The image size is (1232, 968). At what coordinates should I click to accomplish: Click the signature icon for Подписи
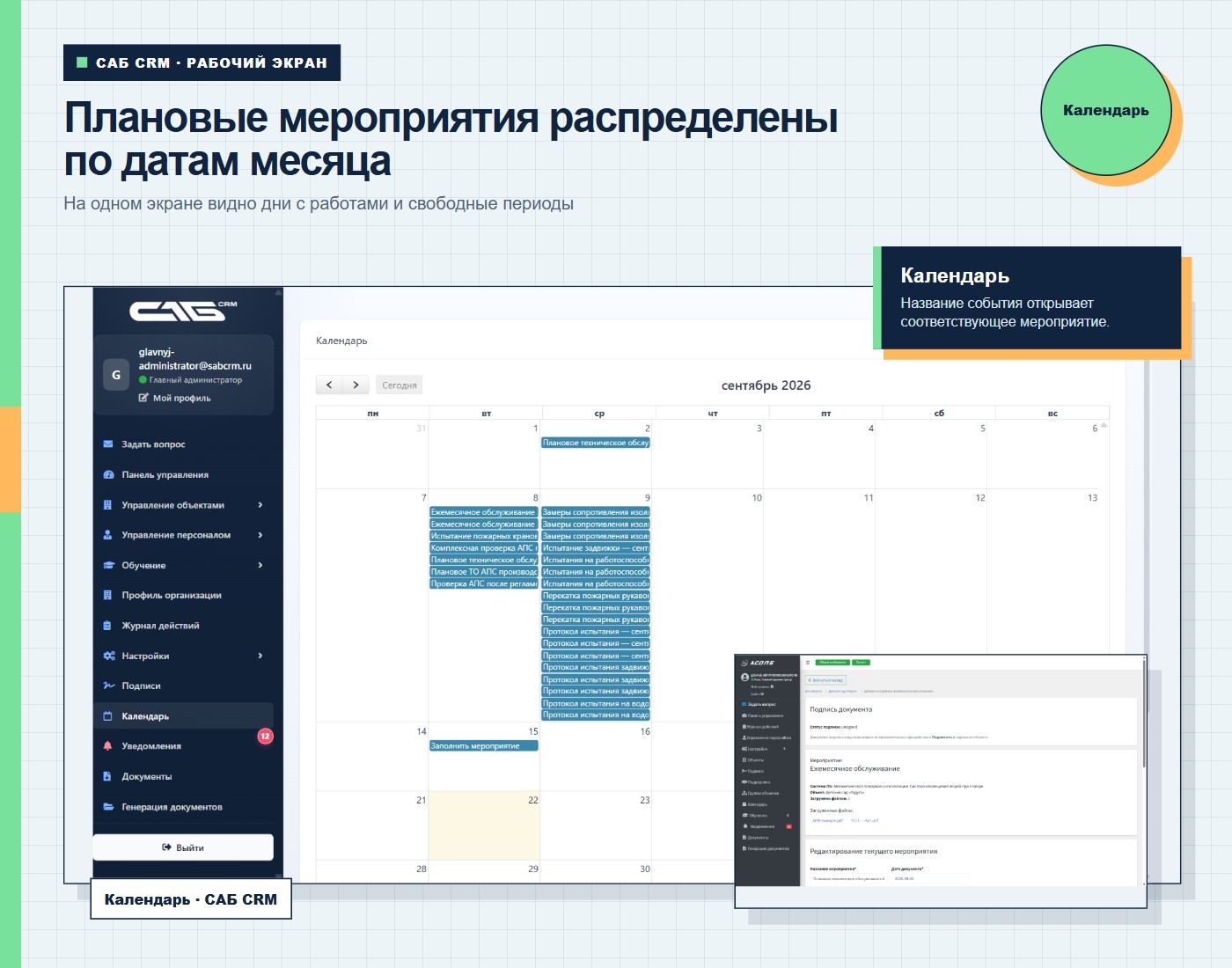[x=109, y=686]
